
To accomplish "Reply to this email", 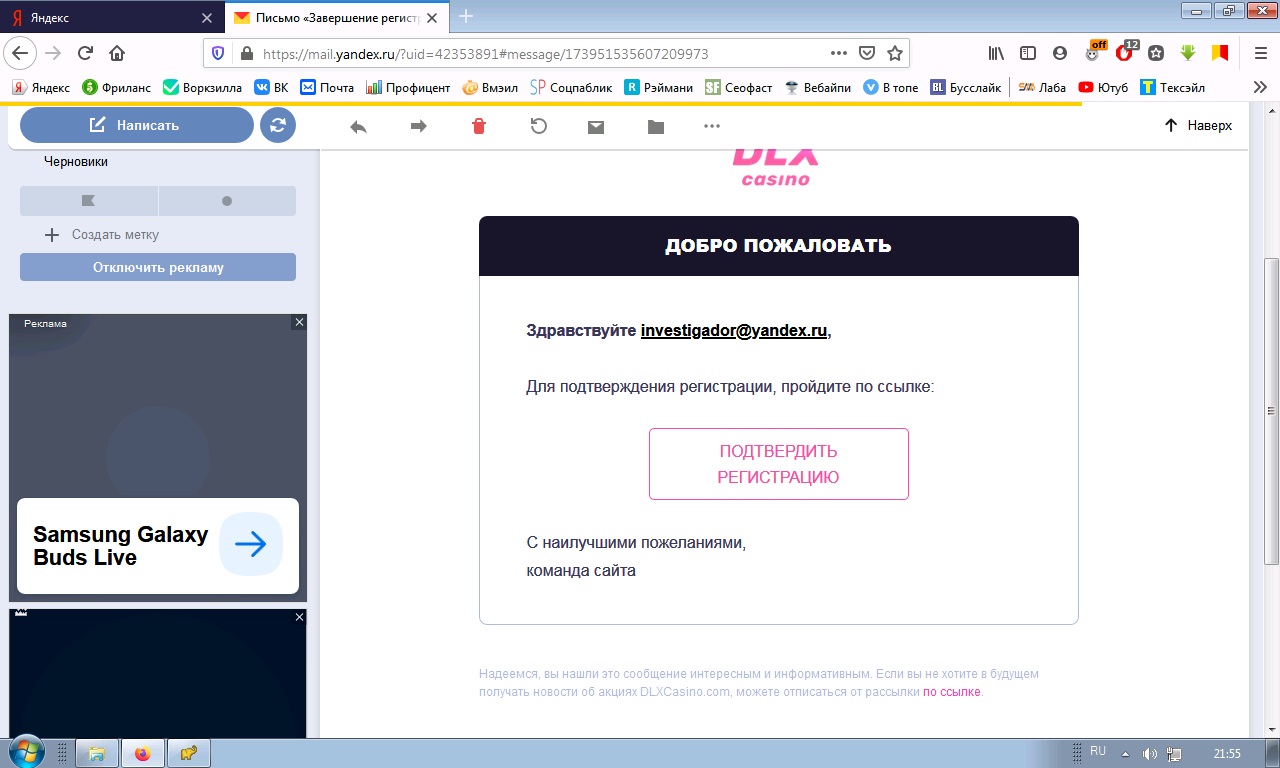I will tap(358, 126).
